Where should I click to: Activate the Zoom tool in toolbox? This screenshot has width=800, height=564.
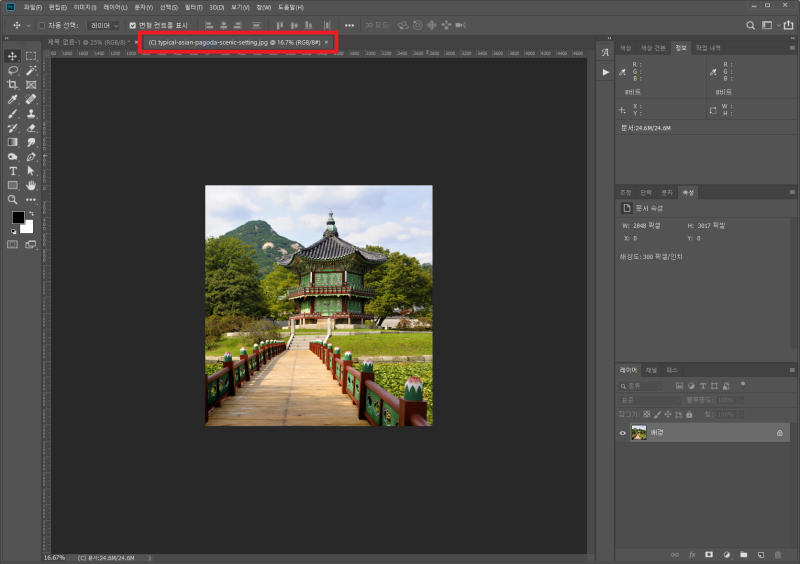tap(13, 200)
